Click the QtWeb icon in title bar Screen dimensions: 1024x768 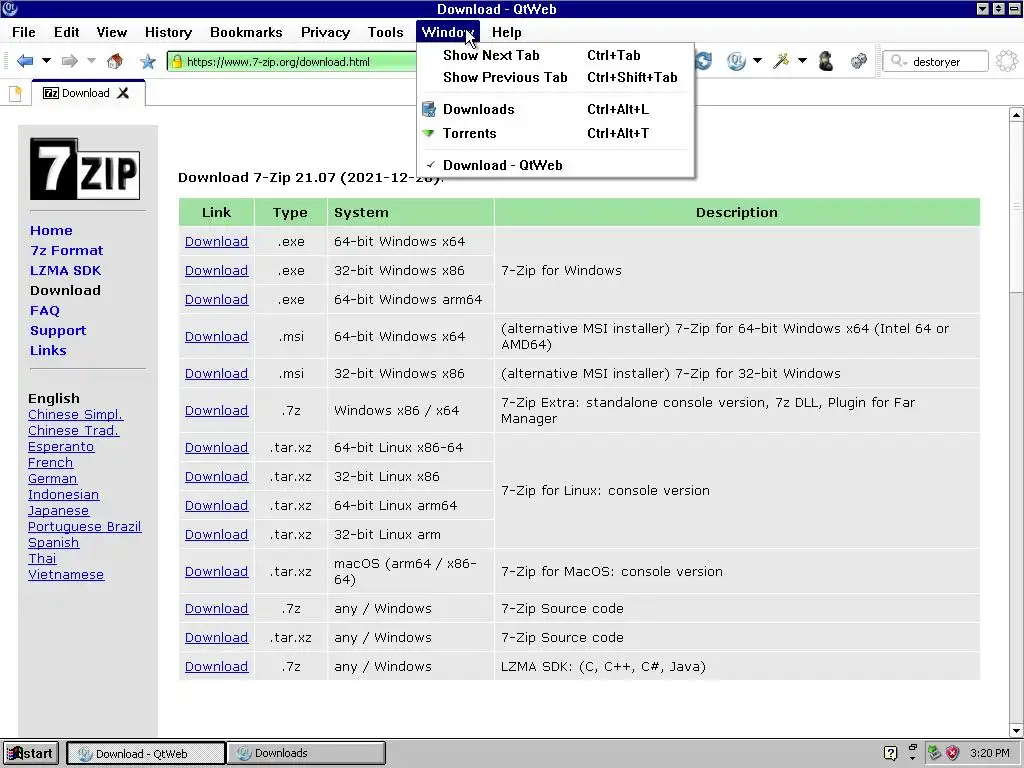(9, 8)
